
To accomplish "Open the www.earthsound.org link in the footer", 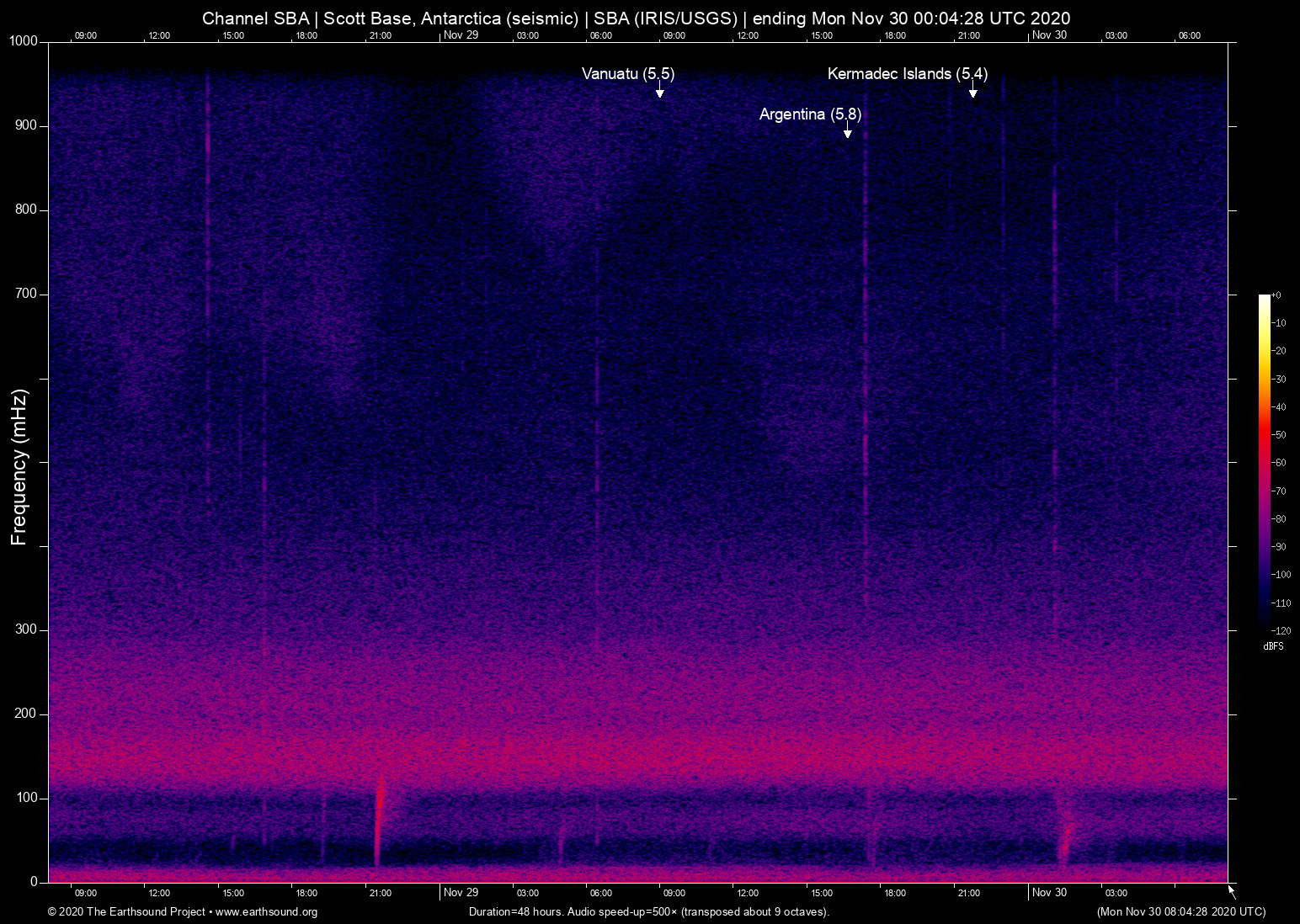I will click(266, 912).
